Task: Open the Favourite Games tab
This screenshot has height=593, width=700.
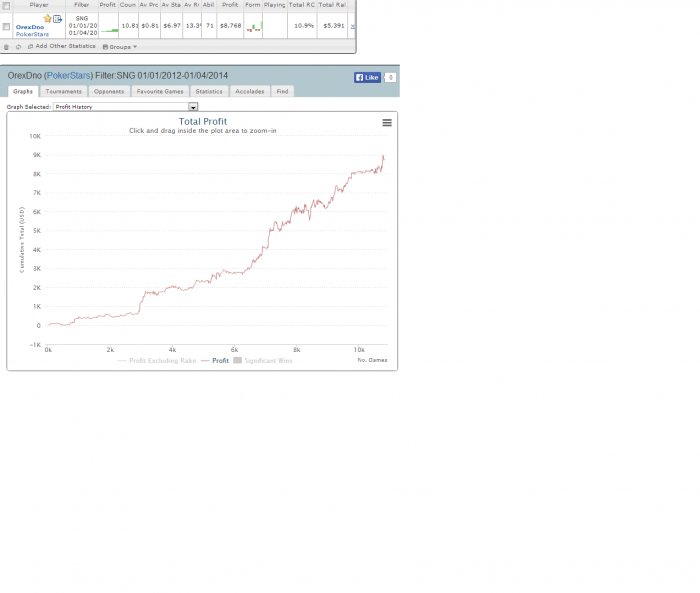Action: coord(160,91)
